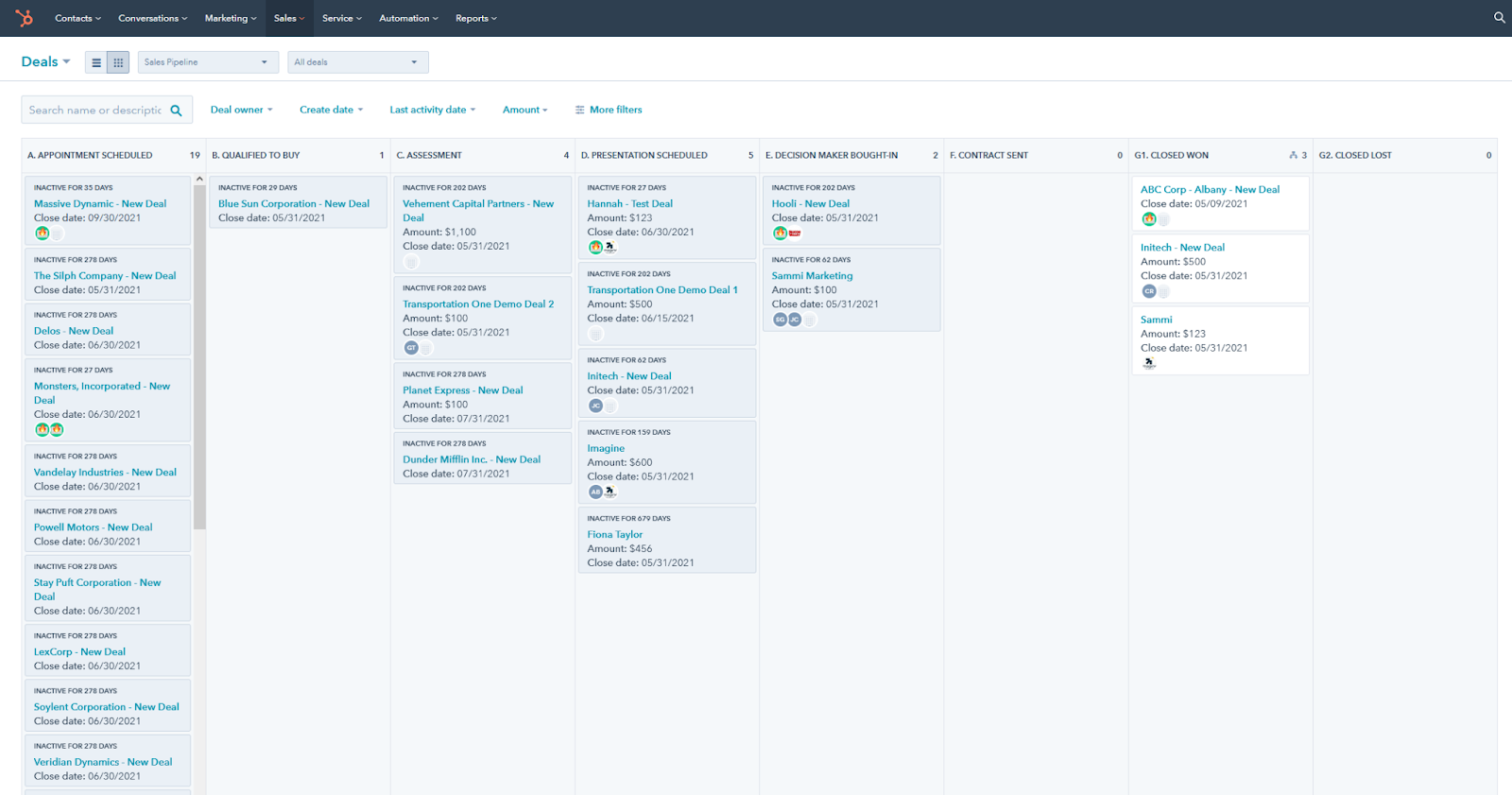Open the Reports menu

pyautogui.click(x=476, y=18)
